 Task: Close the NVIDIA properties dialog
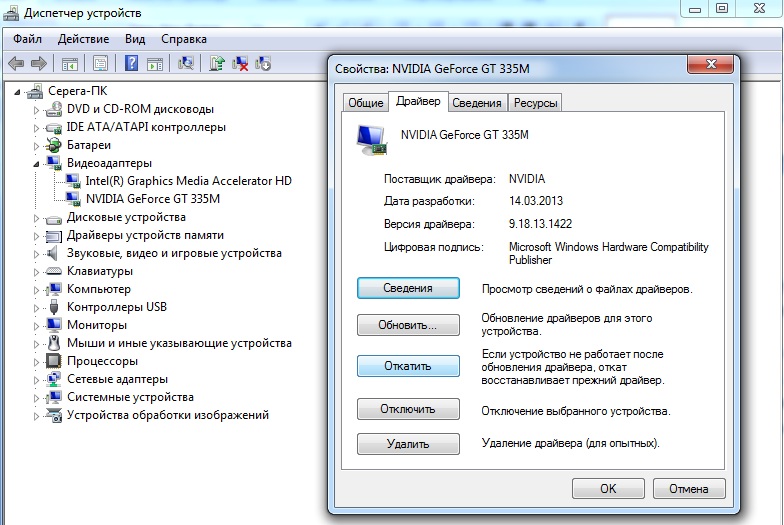point(711,64)
